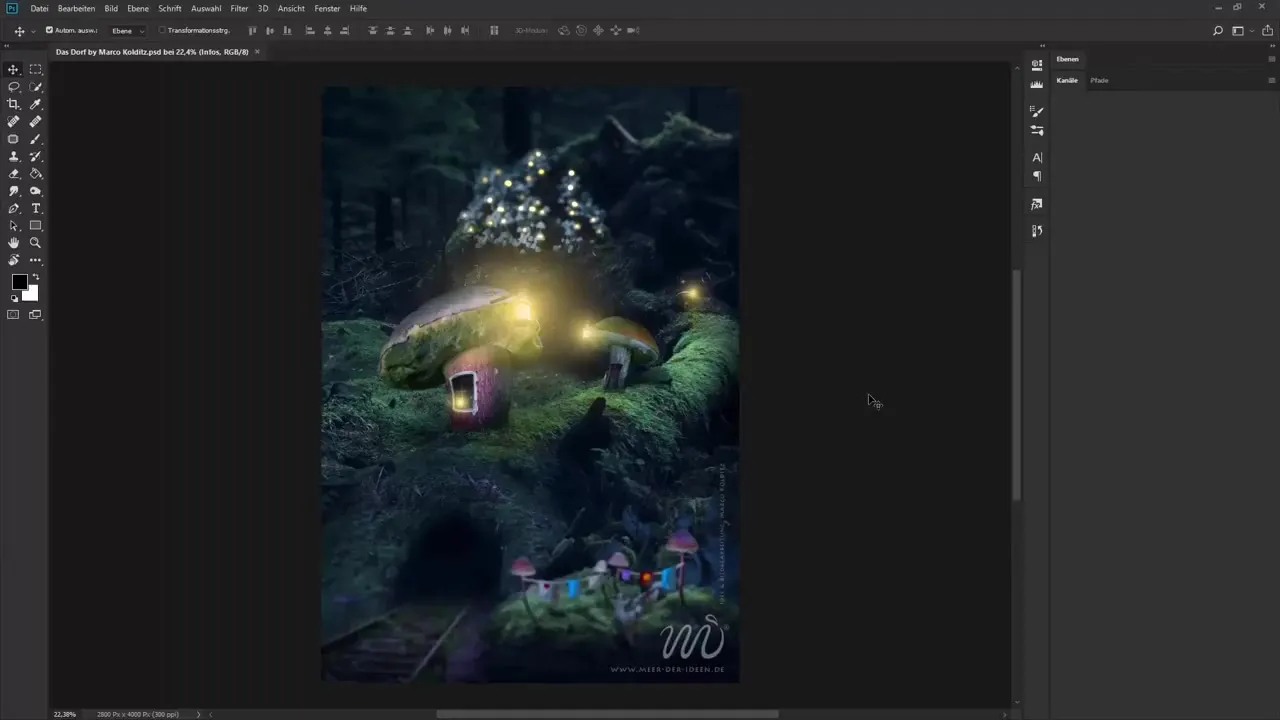Click the black foreground color swatch

18,281
